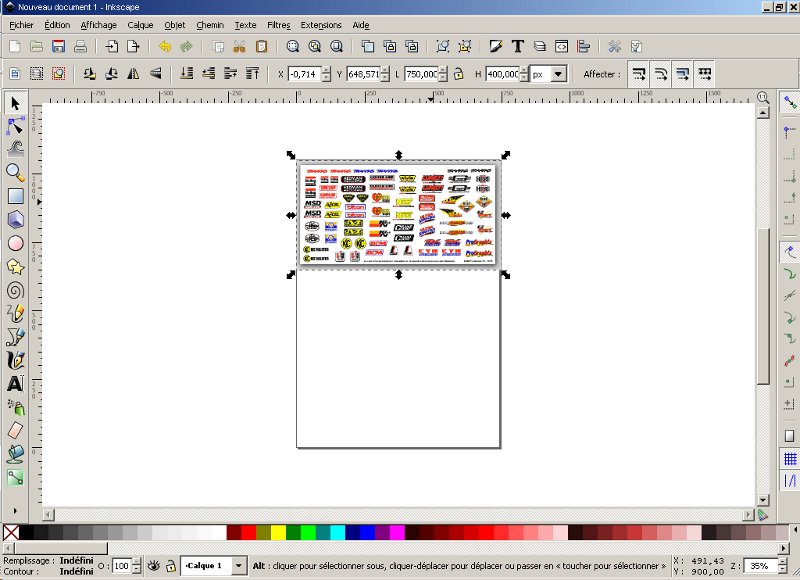Pick the pure red palette swatch
This screenshot has width=800, height=580.
[248, 533]
